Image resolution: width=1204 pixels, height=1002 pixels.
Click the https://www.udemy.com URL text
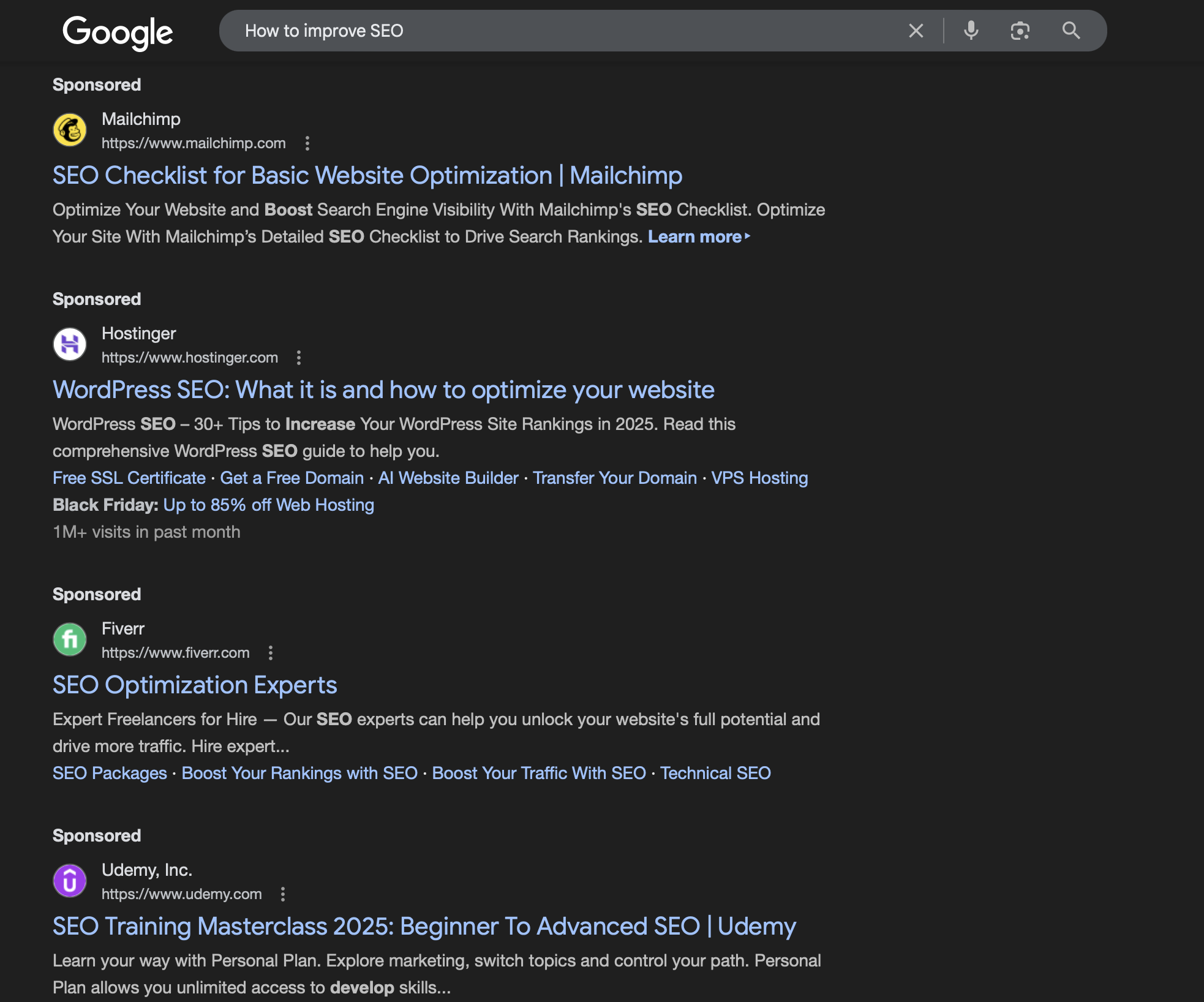click(182, 894)
